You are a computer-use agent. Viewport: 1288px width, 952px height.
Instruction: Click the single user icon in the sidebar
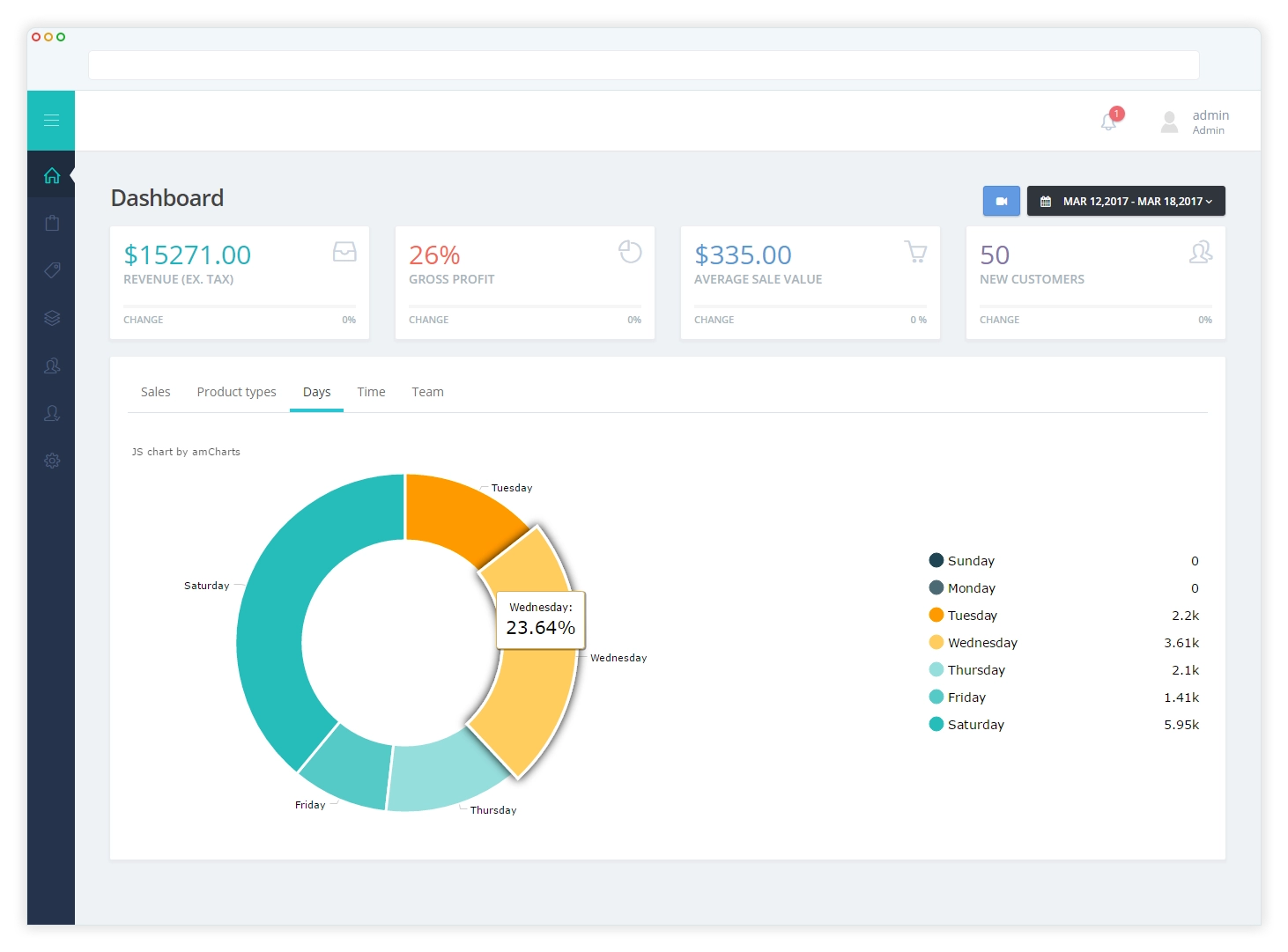tap(51, 413)
